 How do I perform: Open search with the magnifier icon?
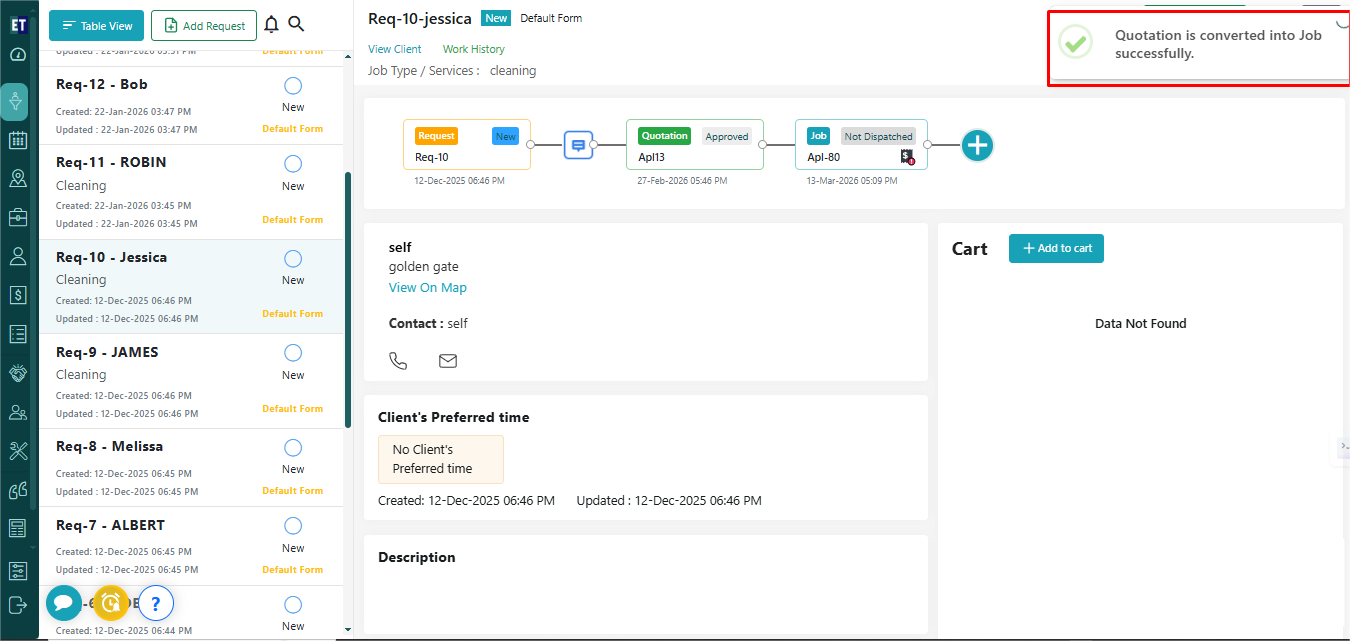pos(296,25)
